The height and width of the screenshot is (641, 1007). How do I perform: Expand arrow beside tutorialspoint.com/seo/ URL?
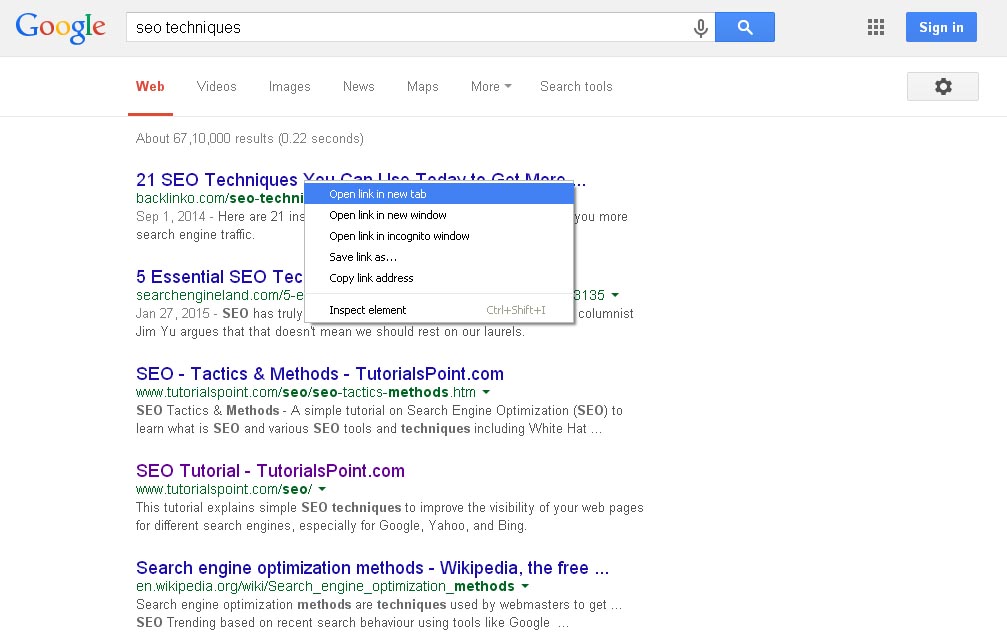pyautogui.click(x=322, y=489)
